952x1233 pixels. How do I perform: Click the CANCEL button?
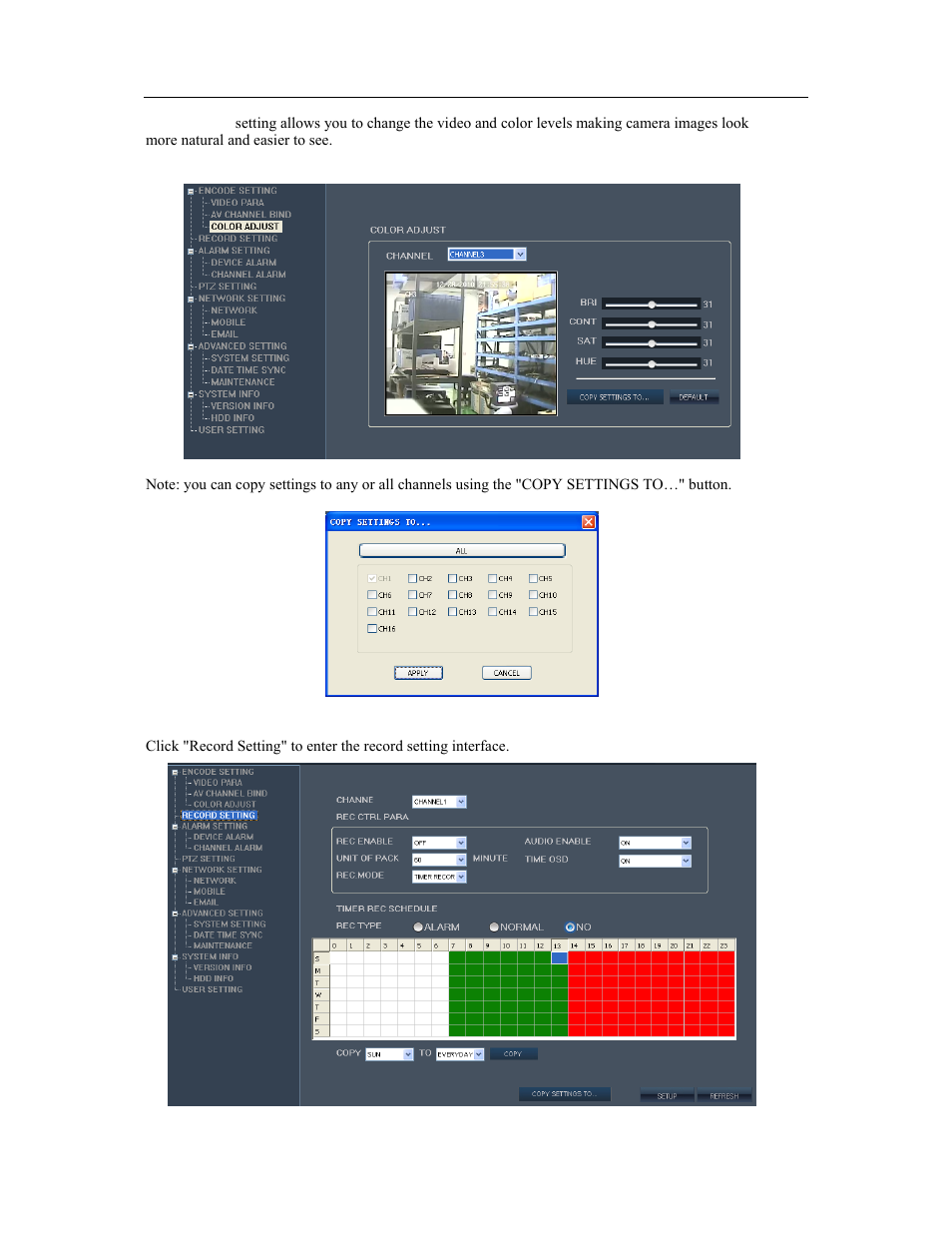pyautogui.click(x=507, y=673)
